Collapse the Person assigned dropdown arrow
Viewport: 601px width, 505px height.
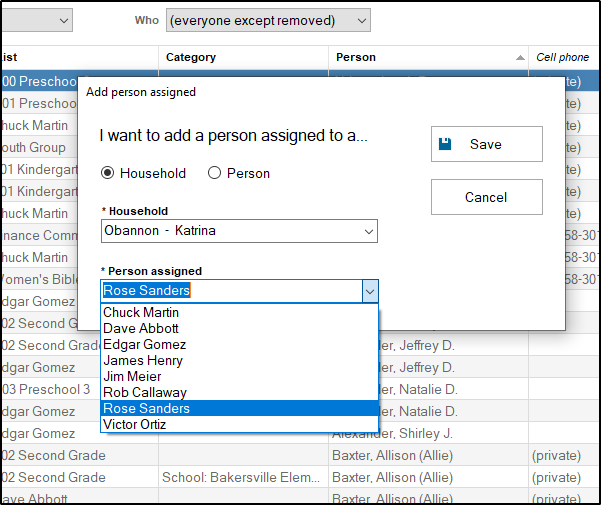click(369, 291)
